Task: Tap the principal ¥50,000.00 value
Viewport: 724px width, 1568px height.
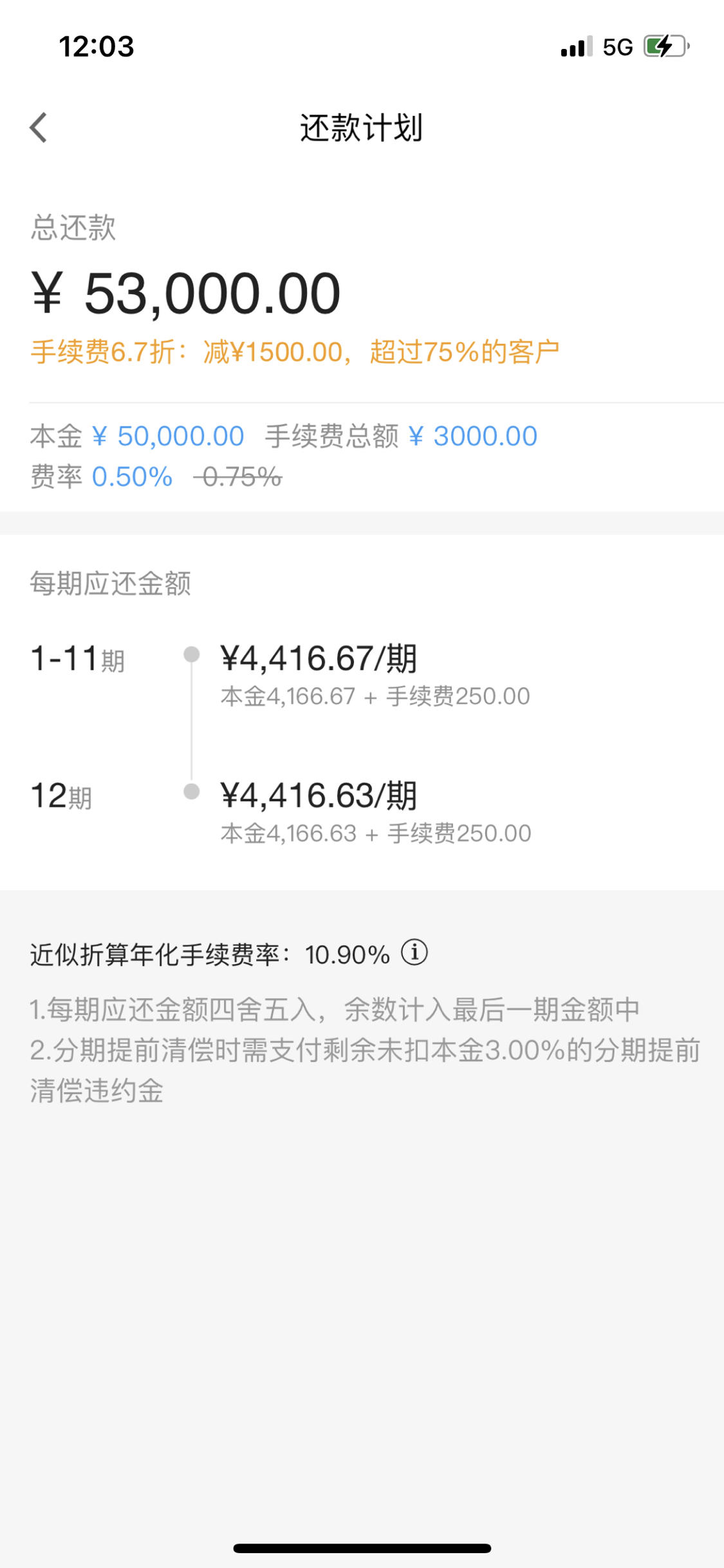Action: point(169,437)
